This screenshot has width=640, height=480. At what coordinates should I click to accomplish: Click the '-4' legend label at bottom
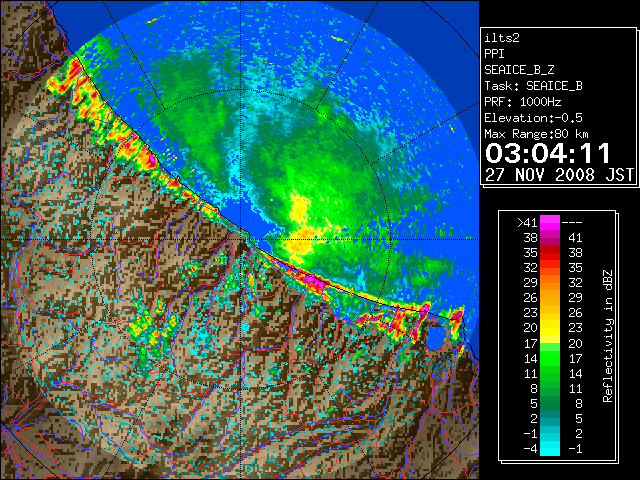pos(530,449)
